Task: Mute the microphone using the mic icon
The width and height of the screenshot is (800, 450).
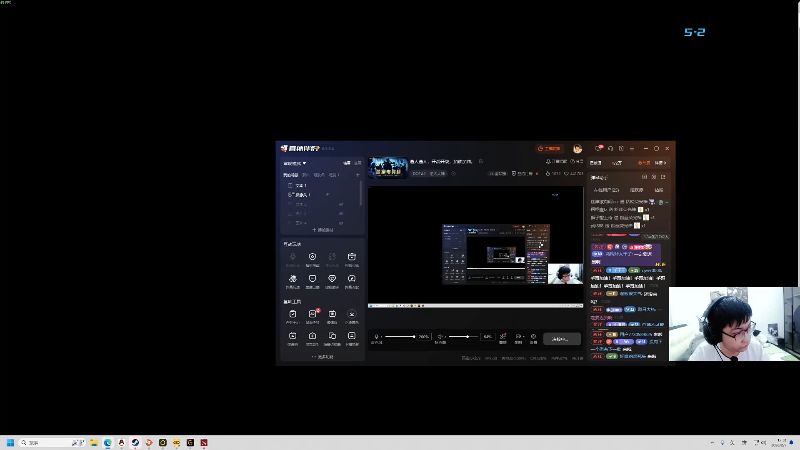Action: pos(377,337)
